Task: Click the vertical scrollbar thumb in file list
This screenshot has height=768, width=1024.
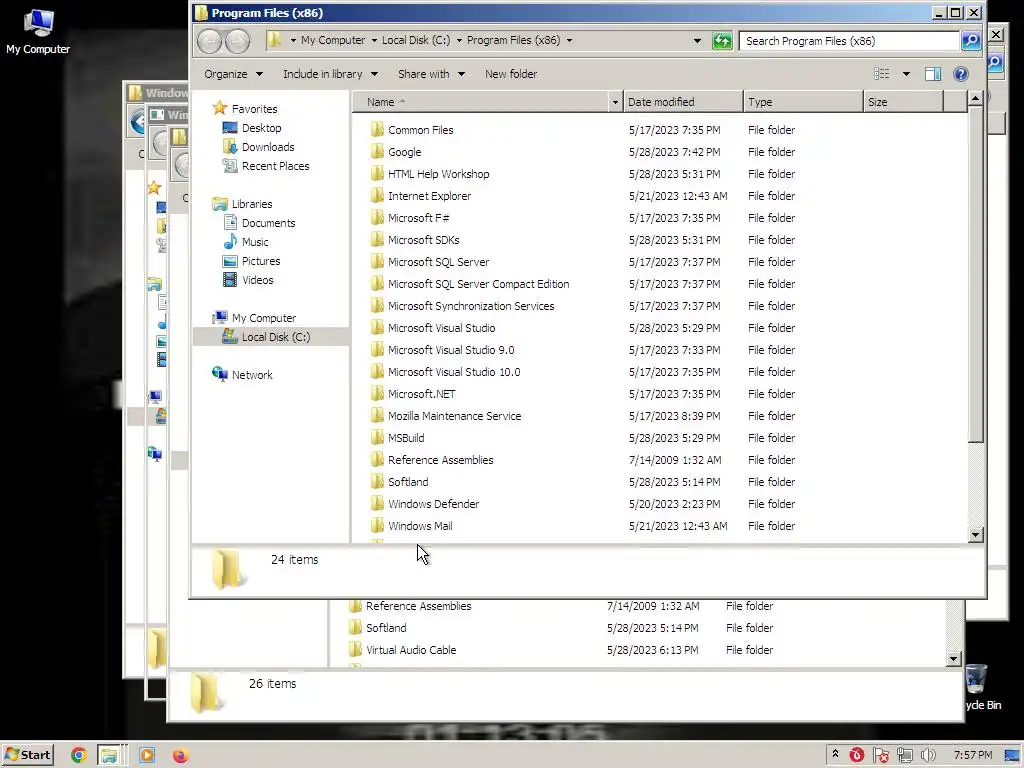Action: (x=975, y=274)
